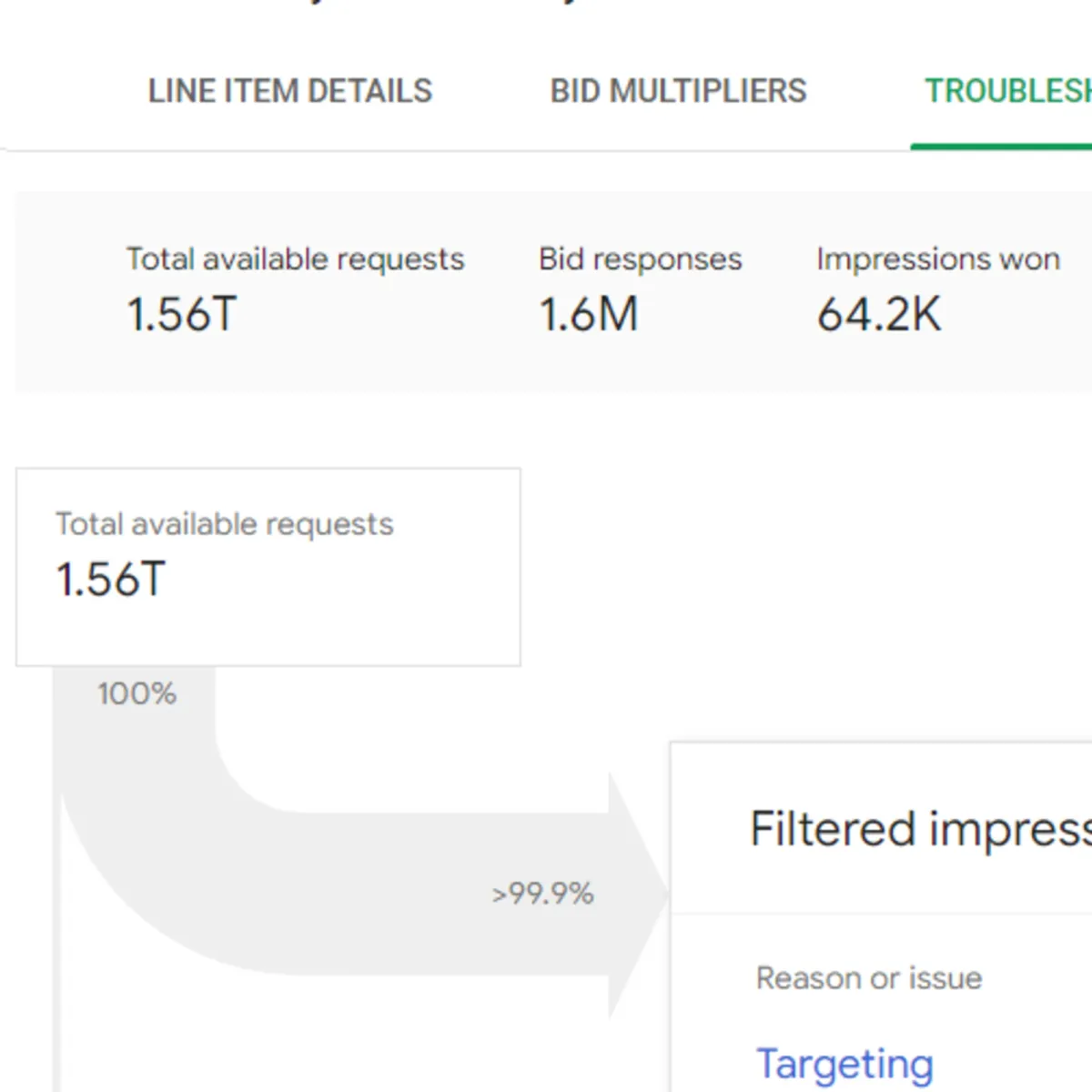Click the green indicator under the Troubleshoot tab
Image resolution: width=1092 pixels, height=1092 pixels.
[1001, 144]
